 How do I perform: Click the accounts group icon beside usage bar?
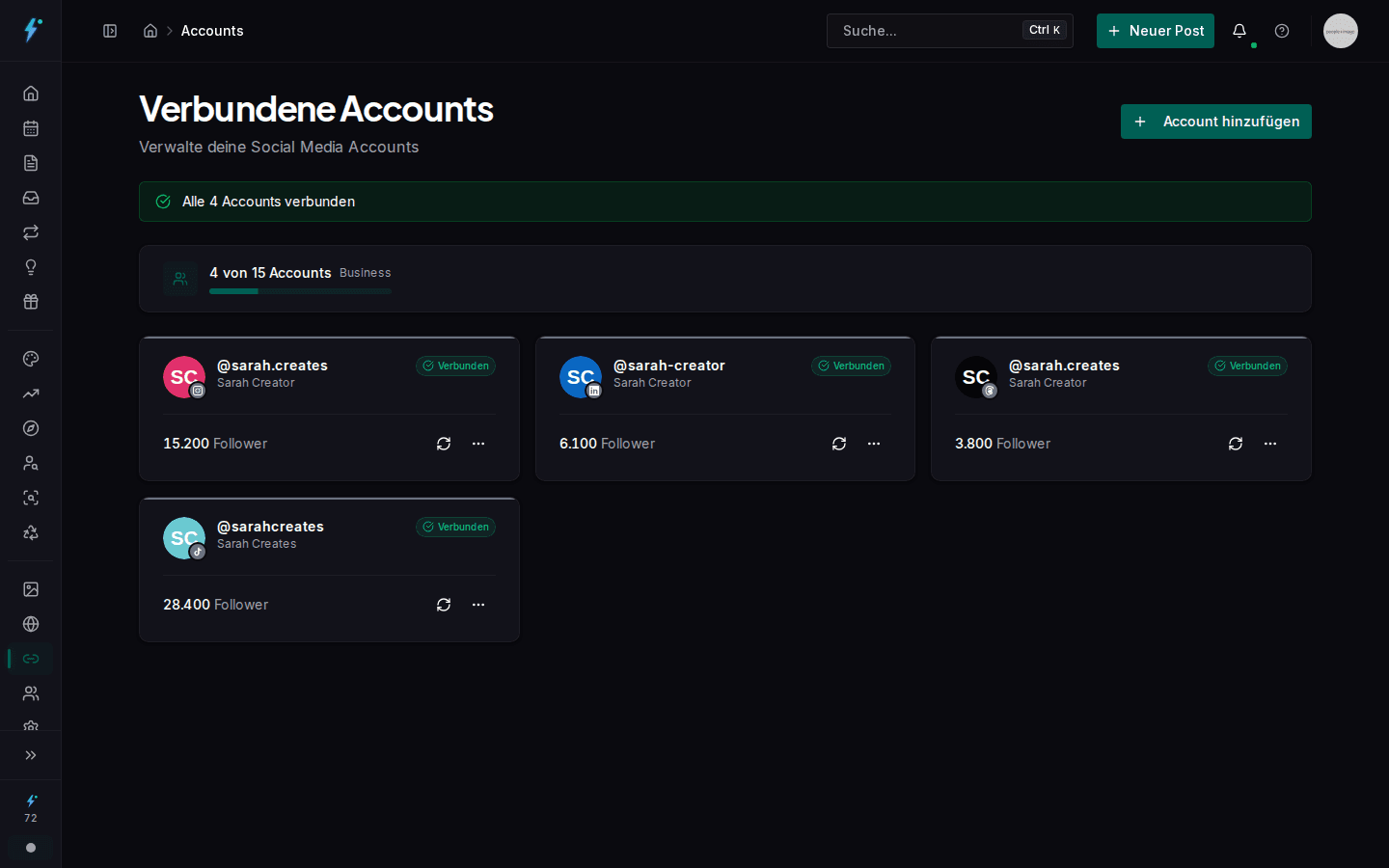point(180,279)
